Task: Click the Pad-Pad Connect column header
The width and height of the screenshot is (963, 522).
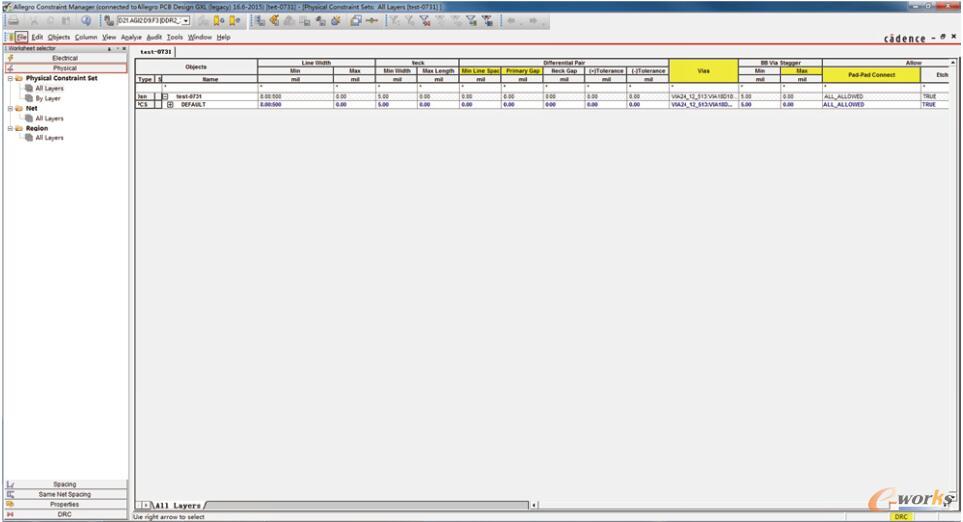Action: (x=871, y=74)
